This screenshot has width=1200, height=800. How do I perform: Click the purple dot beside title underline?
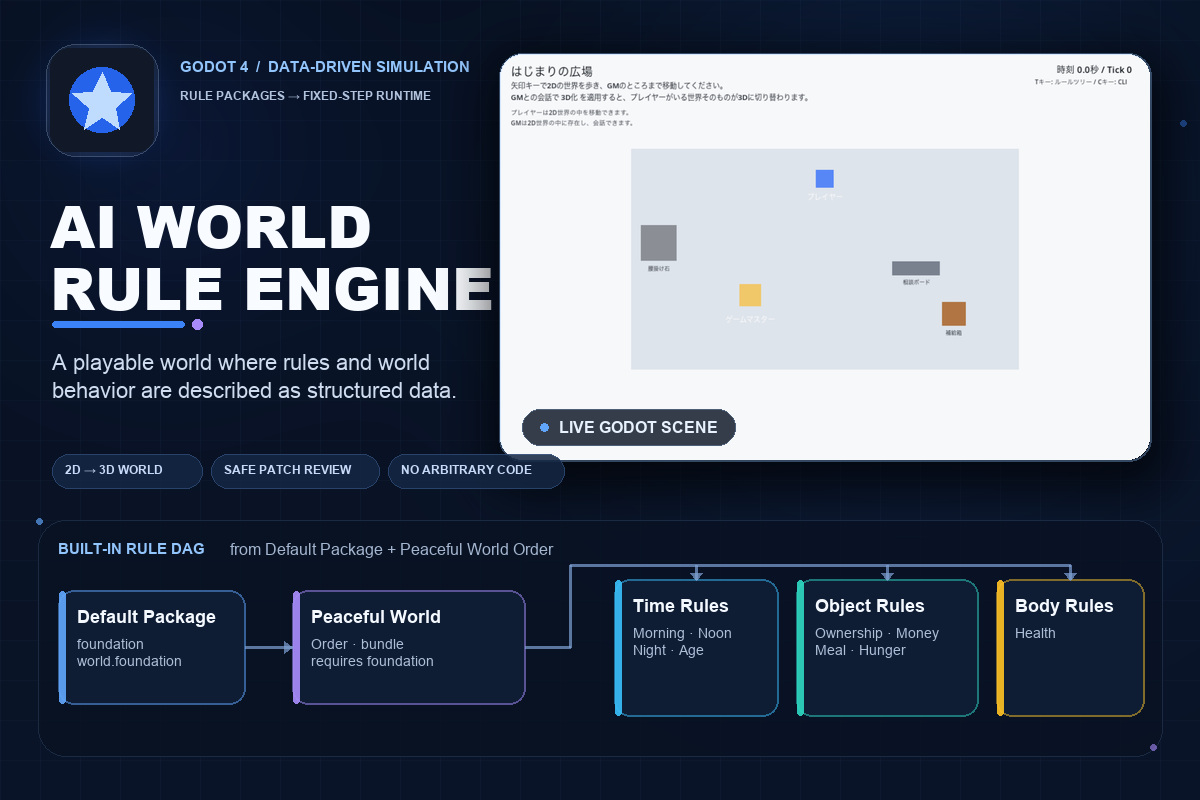pos(197,324)
